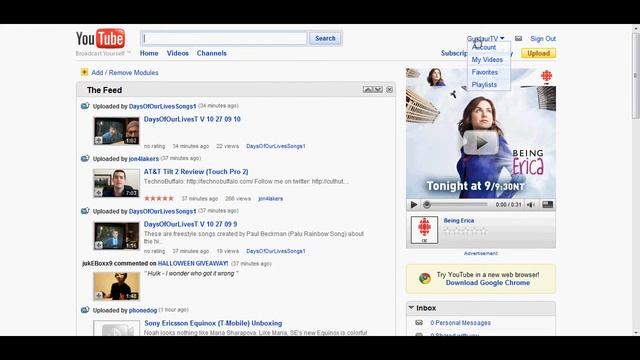Image resolution: width=640 pixels, height=360 pixels.
Task: Close The Feed module
Action: pos(389,89)
